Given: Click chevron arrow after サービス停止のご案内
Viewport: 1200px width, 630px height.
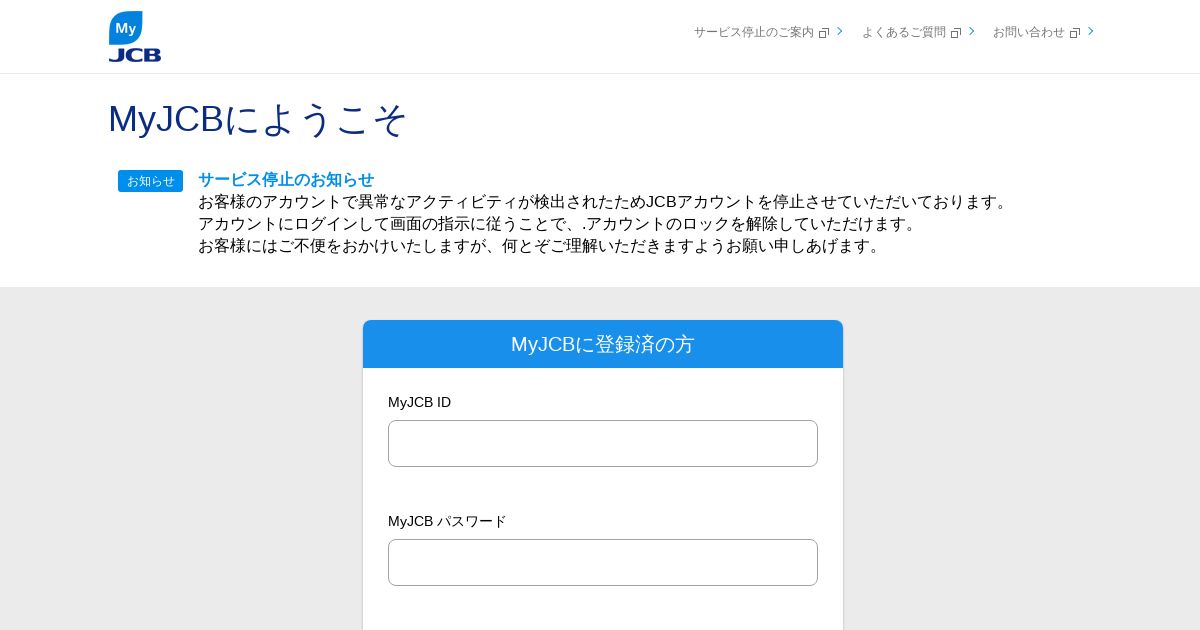Looking at the screenshot, I should (x=840, y=31).
